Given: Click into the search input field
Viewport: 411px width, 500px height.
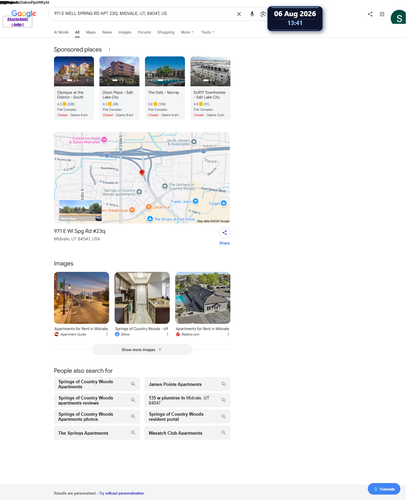Looking at the screenshot, I should pos(143,14).
